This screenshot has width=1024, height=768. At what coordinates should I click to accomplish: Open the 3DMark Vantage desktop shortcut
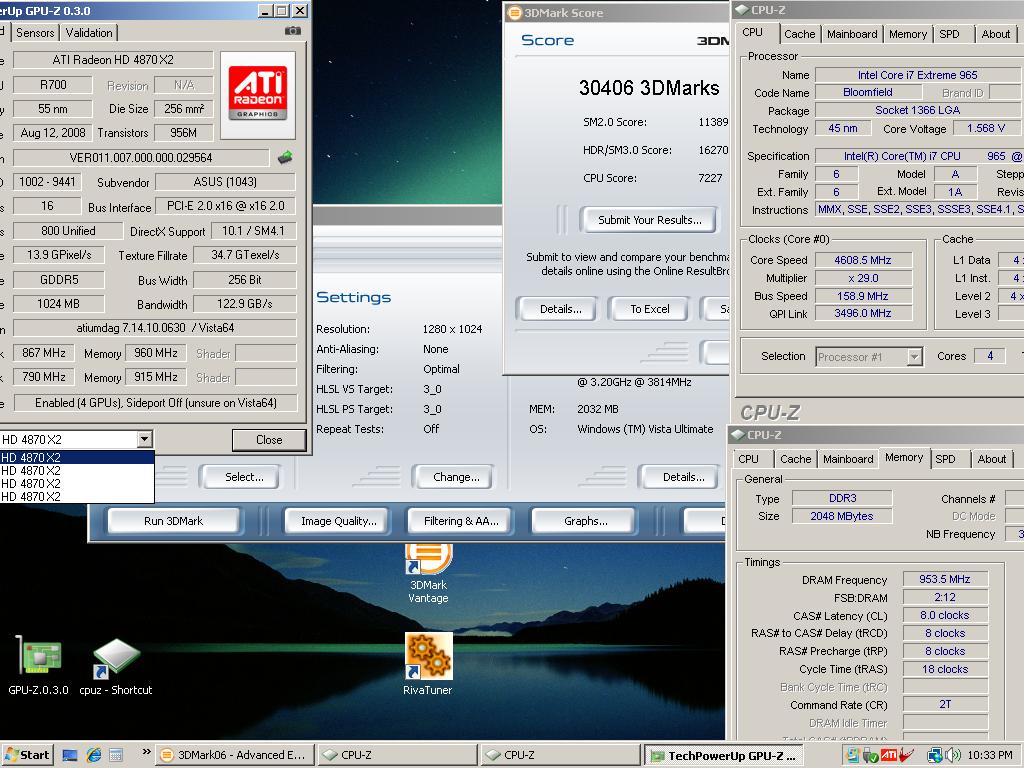[428, 574]
